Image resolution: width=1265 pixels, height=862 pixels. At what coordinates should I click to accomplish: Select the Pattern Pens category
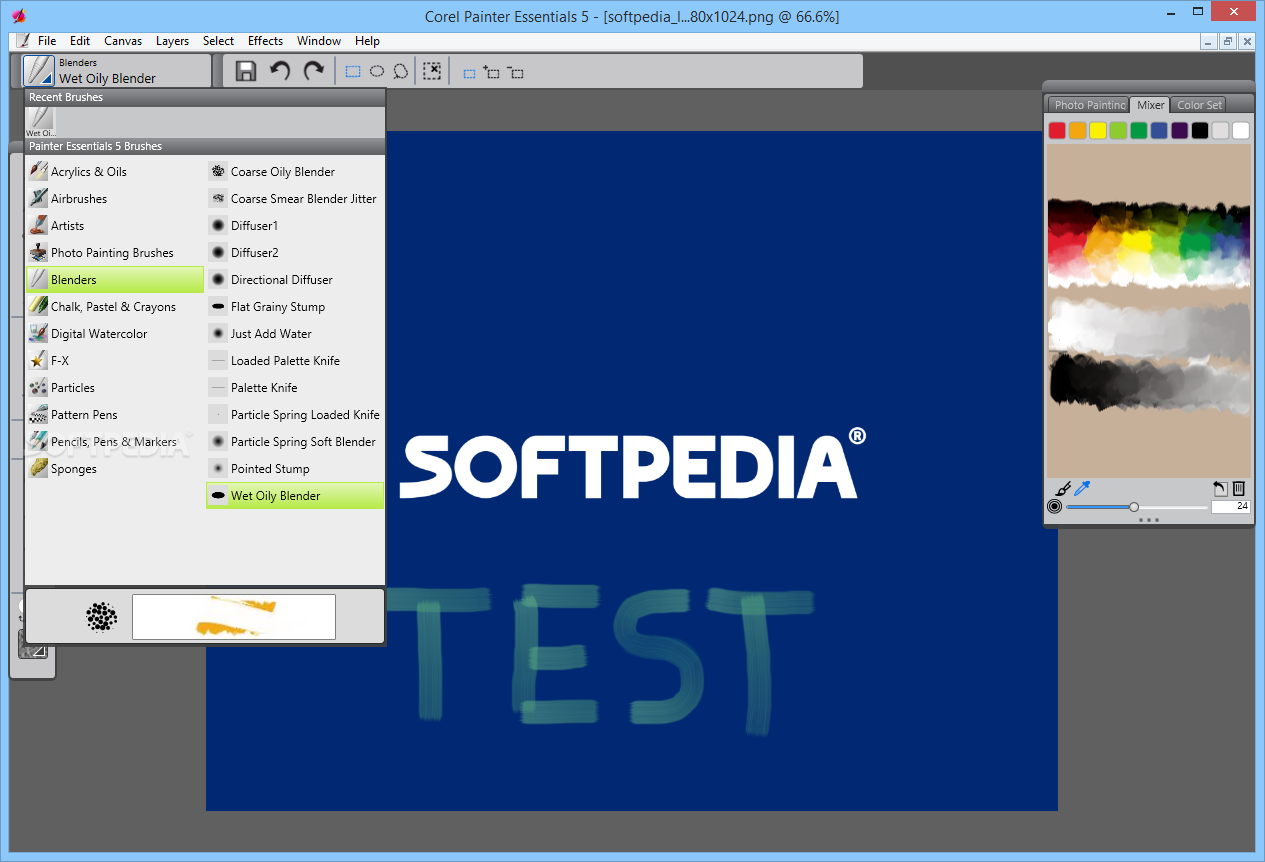coord(114,415)
